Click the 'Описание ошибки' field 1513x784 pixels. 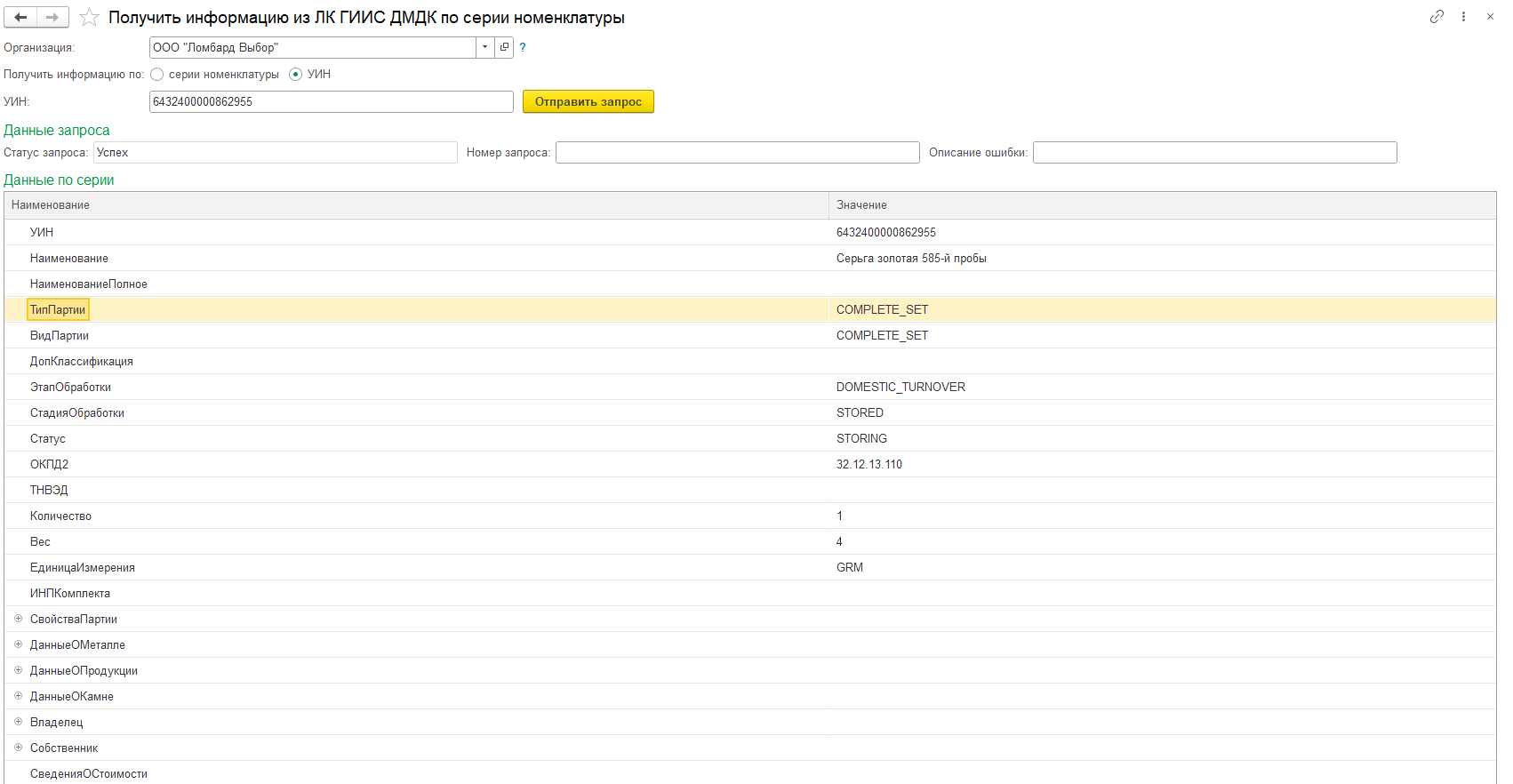point(1215,153)
